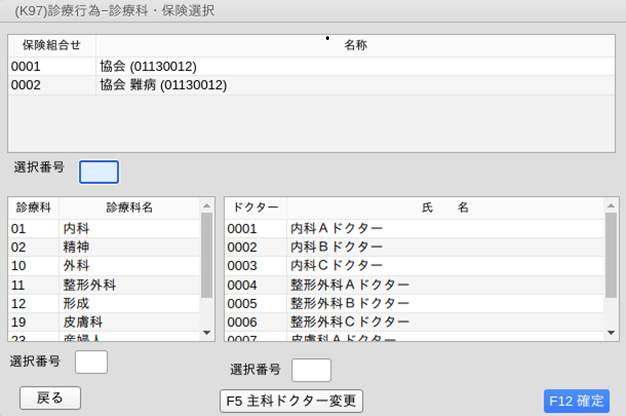Viewport: 626px width, 416px height.
Task: Click the F12 確定 confirm button
Action: (x=575, y=401)
